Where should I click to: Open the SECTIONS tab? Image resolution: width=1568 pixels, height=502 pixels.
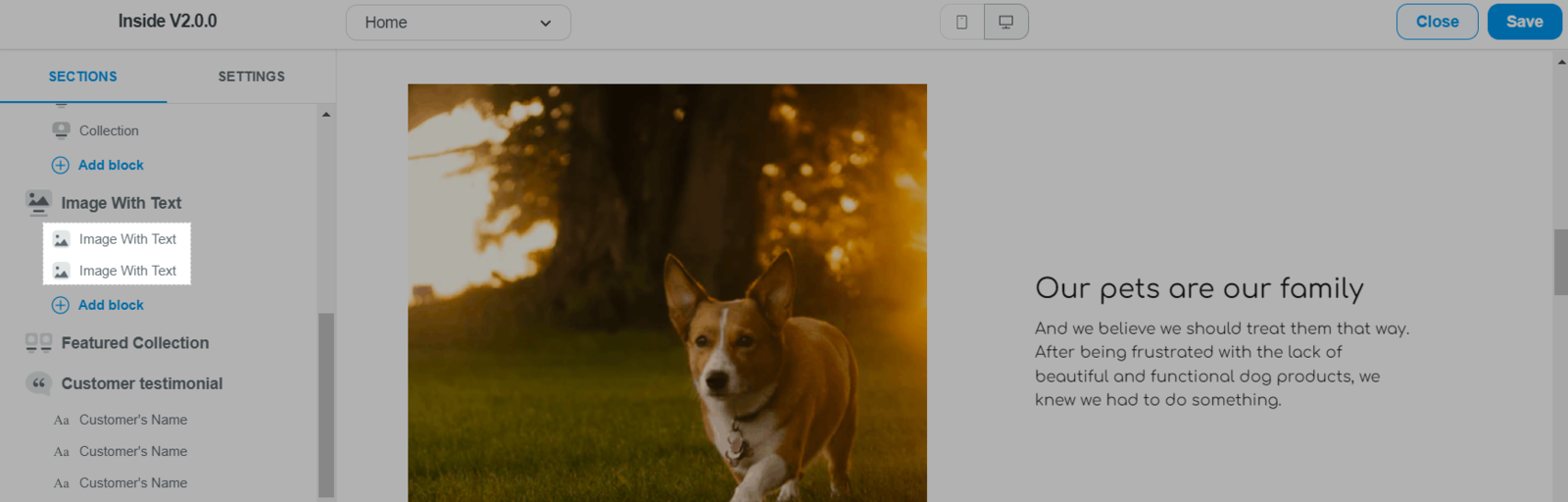tap(83, 76)
